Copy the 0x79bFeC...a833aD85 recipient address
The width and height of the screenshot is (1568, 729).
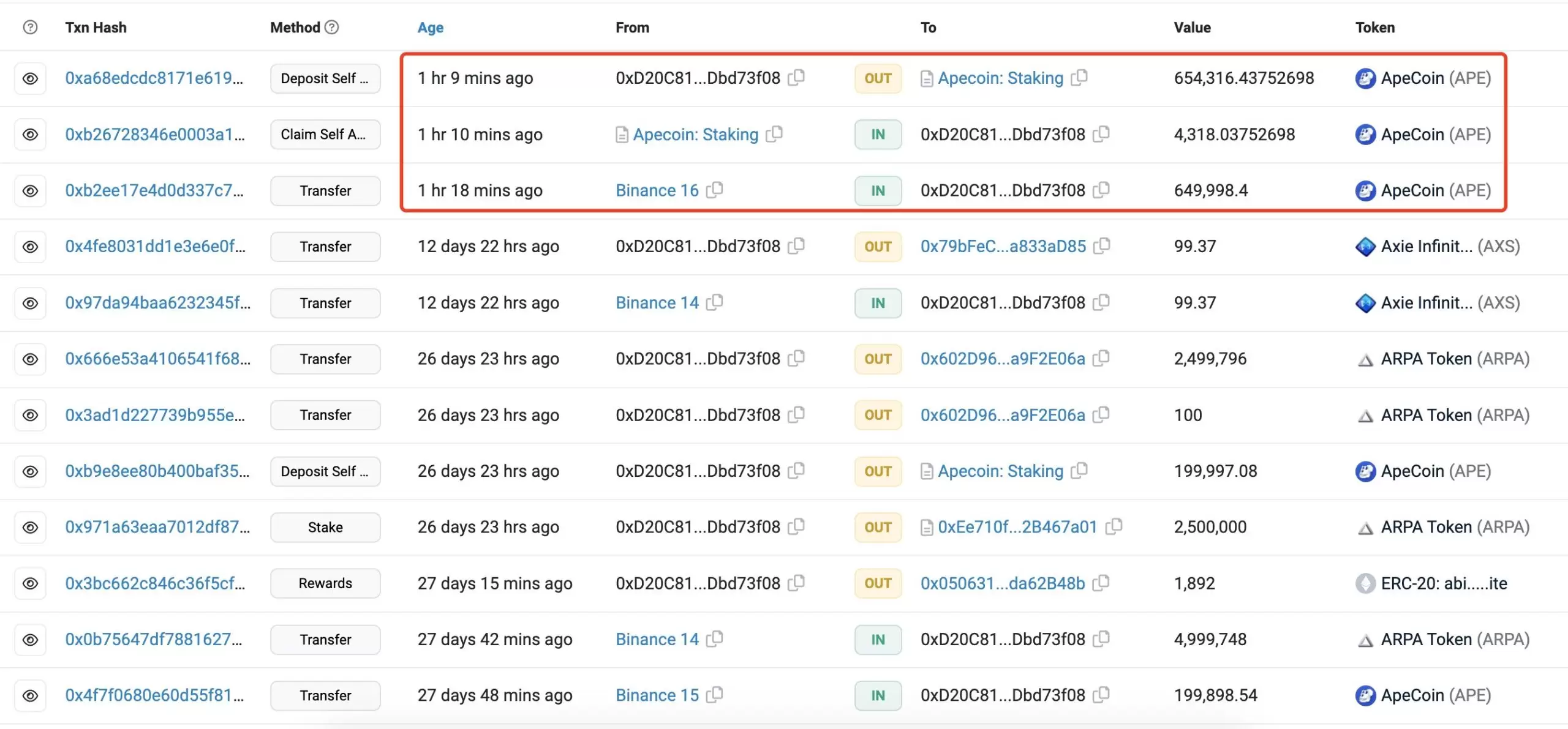(1101, 246)
